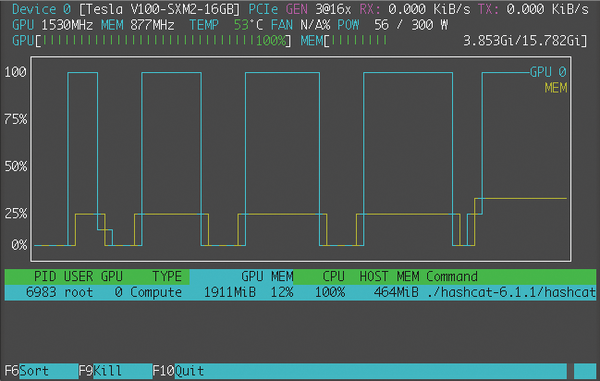Viewport: 600px width, 381px height.
Task: Click the CPU column header
Action: [333, 277]
